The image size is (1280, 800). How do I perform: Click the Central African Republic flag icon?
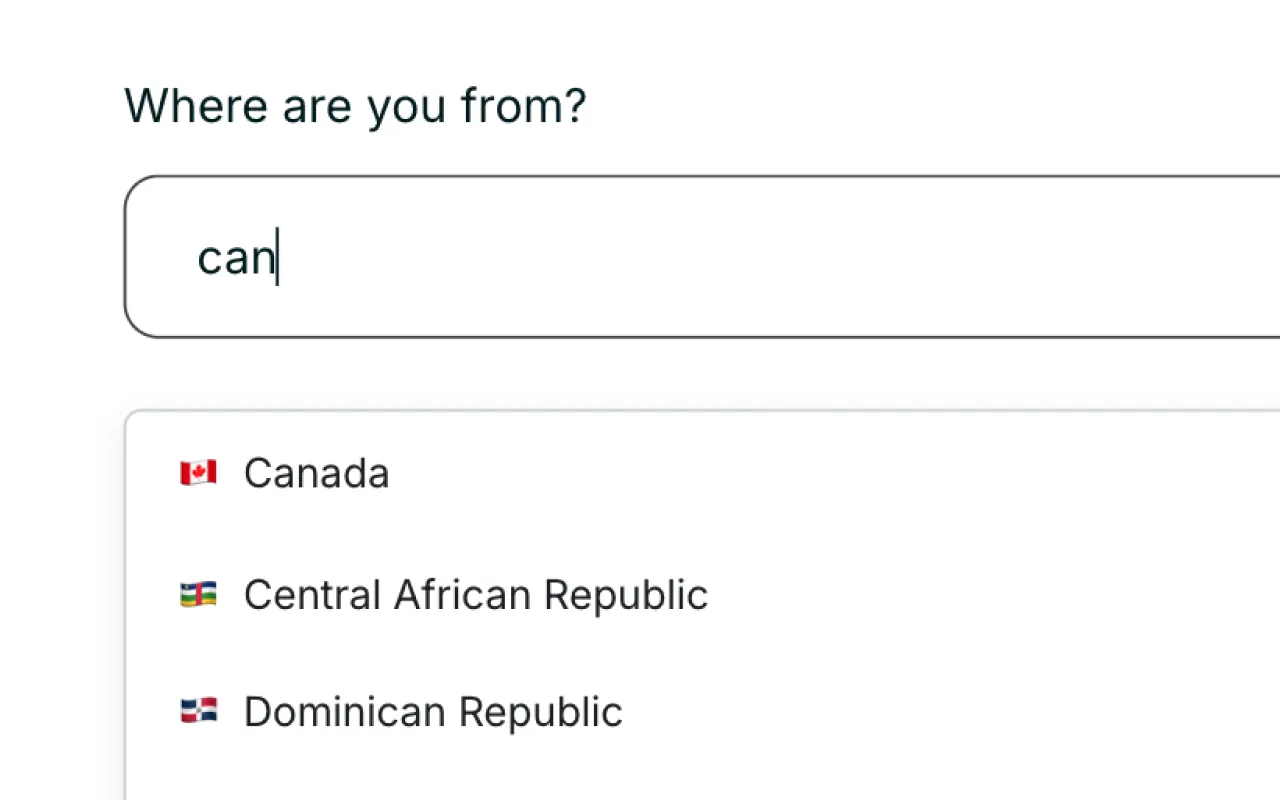point(199,594)
